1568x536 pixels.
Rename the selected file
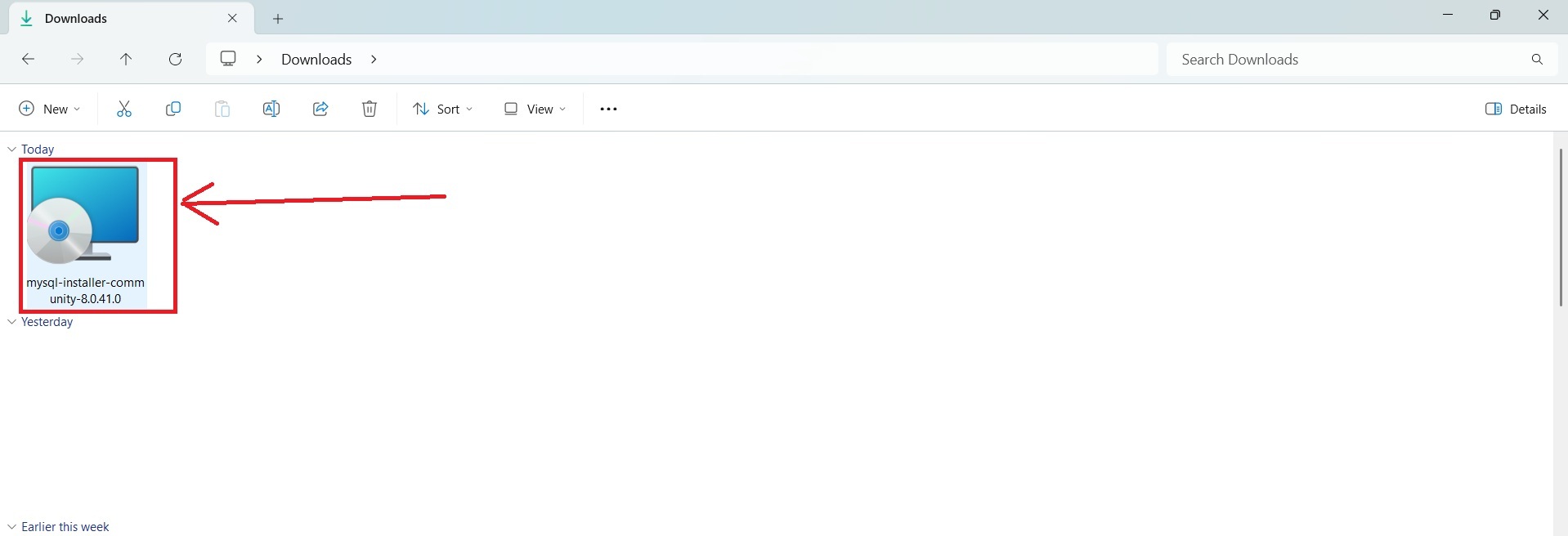271,109
